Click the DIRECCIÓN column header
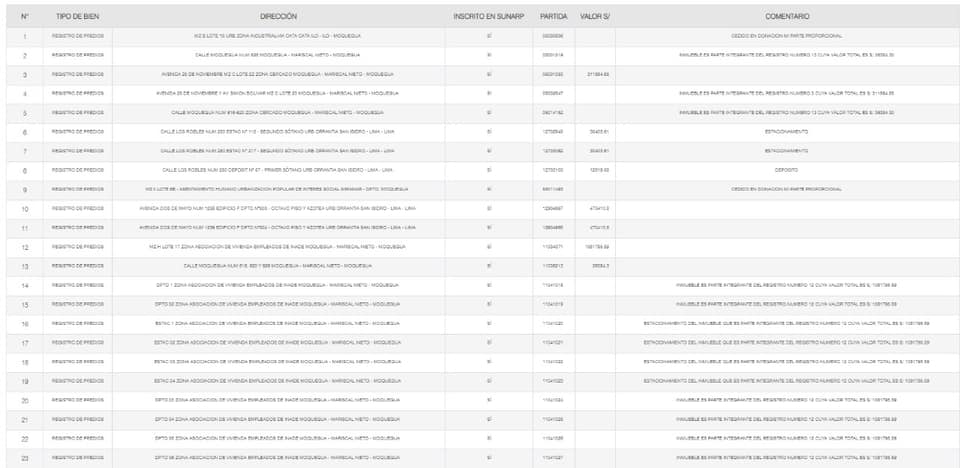The height and width of the screenshot is (468, 960). 278,17
